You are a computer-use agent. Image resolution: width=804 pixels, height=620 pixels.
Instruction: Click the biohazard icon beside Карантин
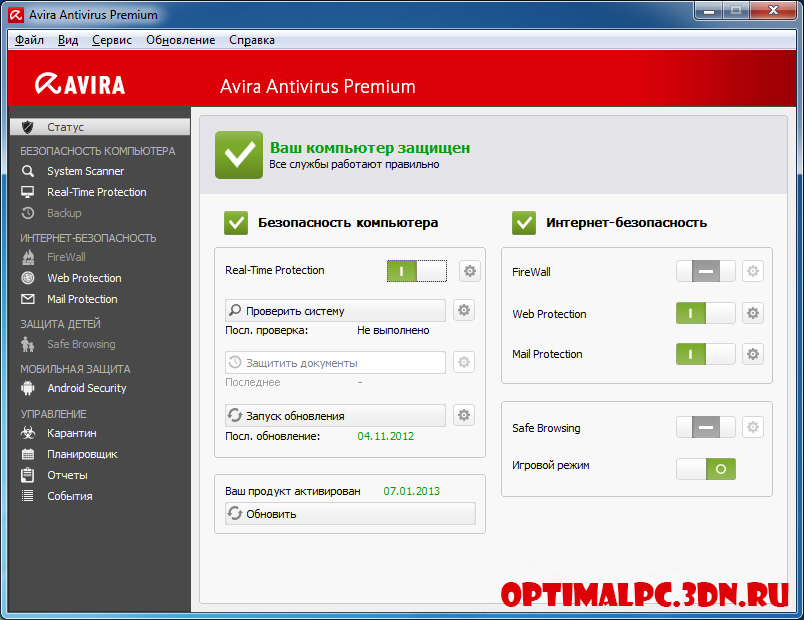(x=28, y=433)
